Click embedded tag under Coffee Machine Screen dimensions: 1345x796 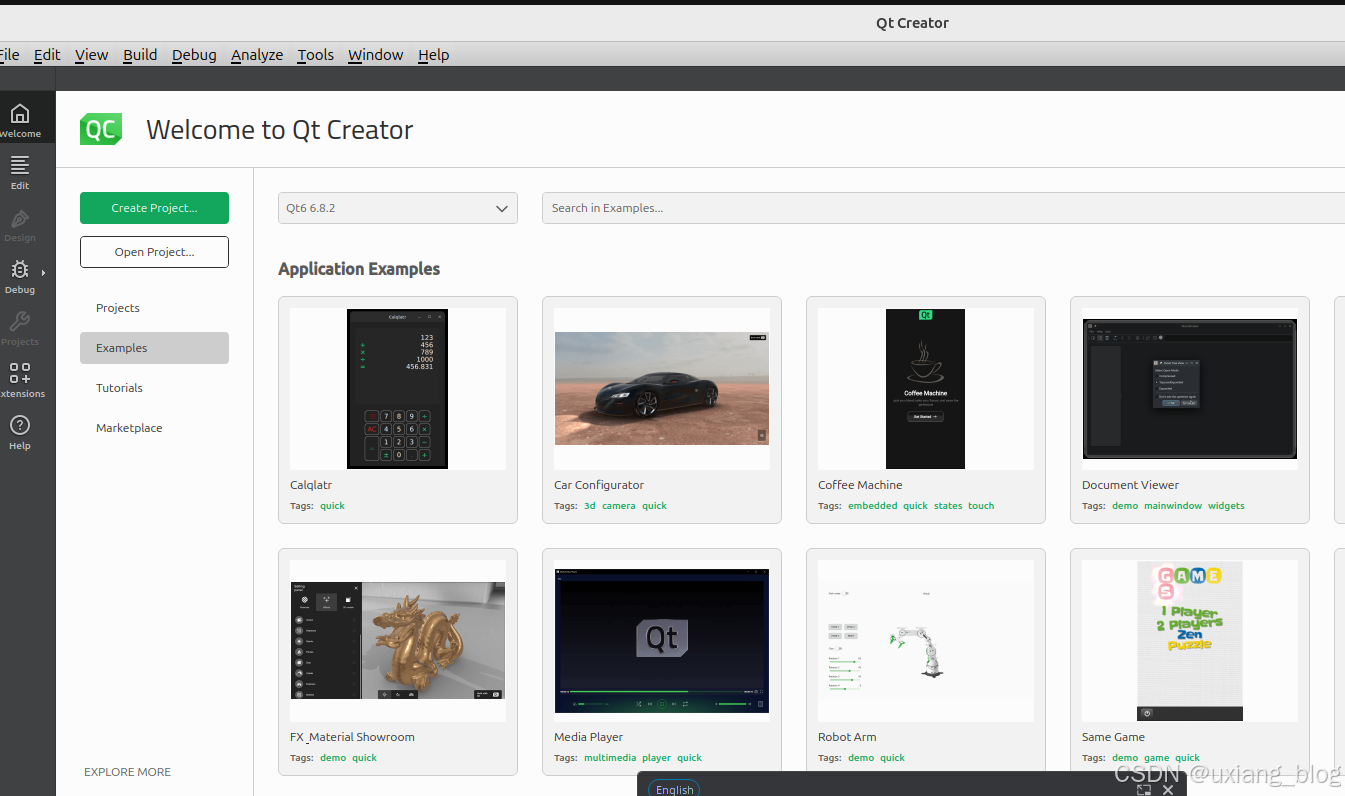point(873,506)
